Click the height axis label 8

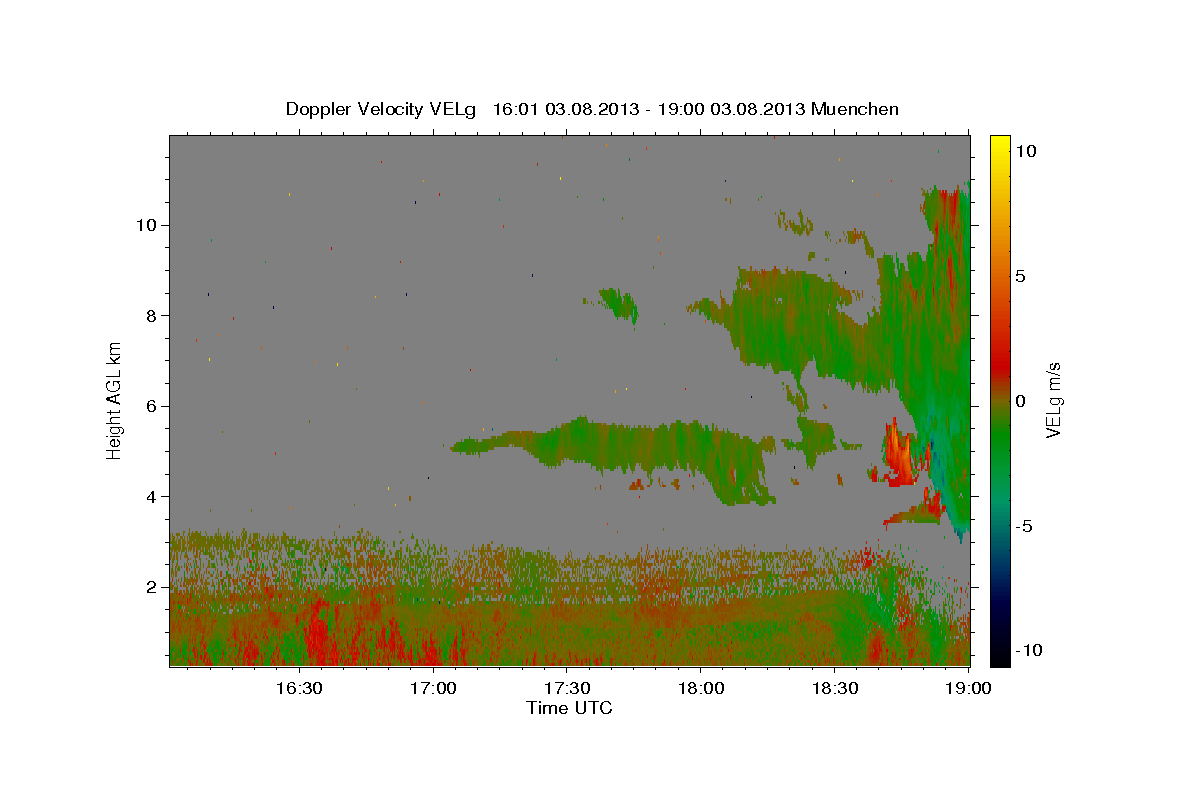click(x=150, y=315)
